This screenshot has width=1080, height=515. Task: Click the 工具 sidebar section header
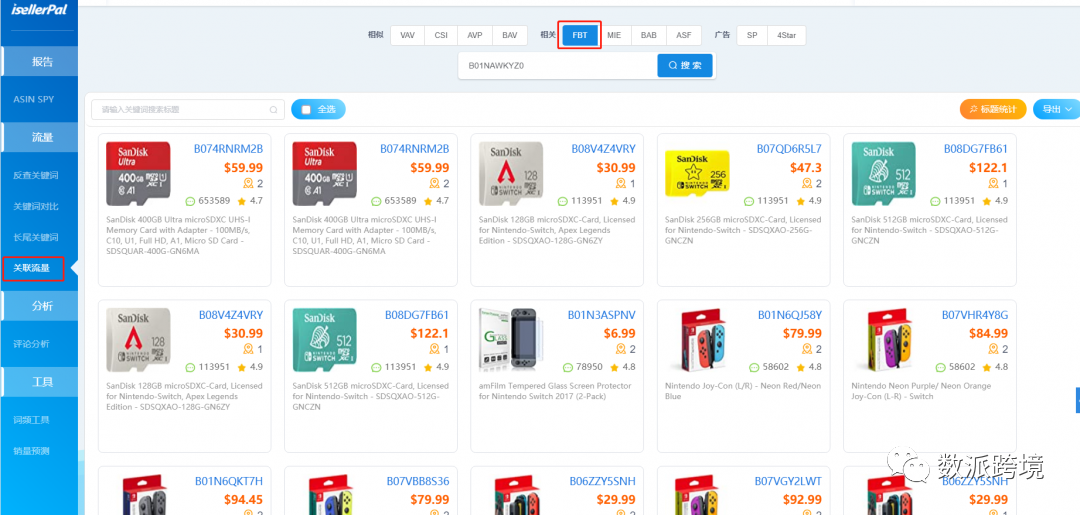click(x=39, y=381)
